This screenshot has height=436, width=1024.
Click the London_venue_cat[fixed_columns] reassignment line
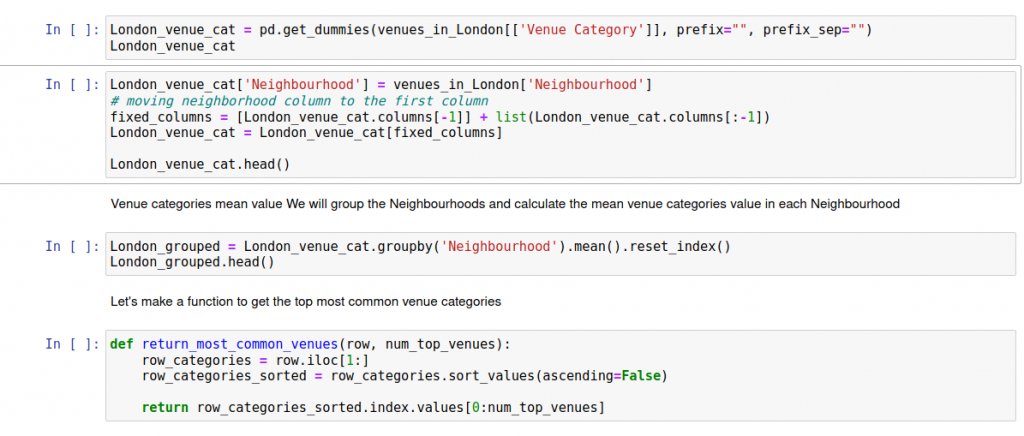(306, 132)
